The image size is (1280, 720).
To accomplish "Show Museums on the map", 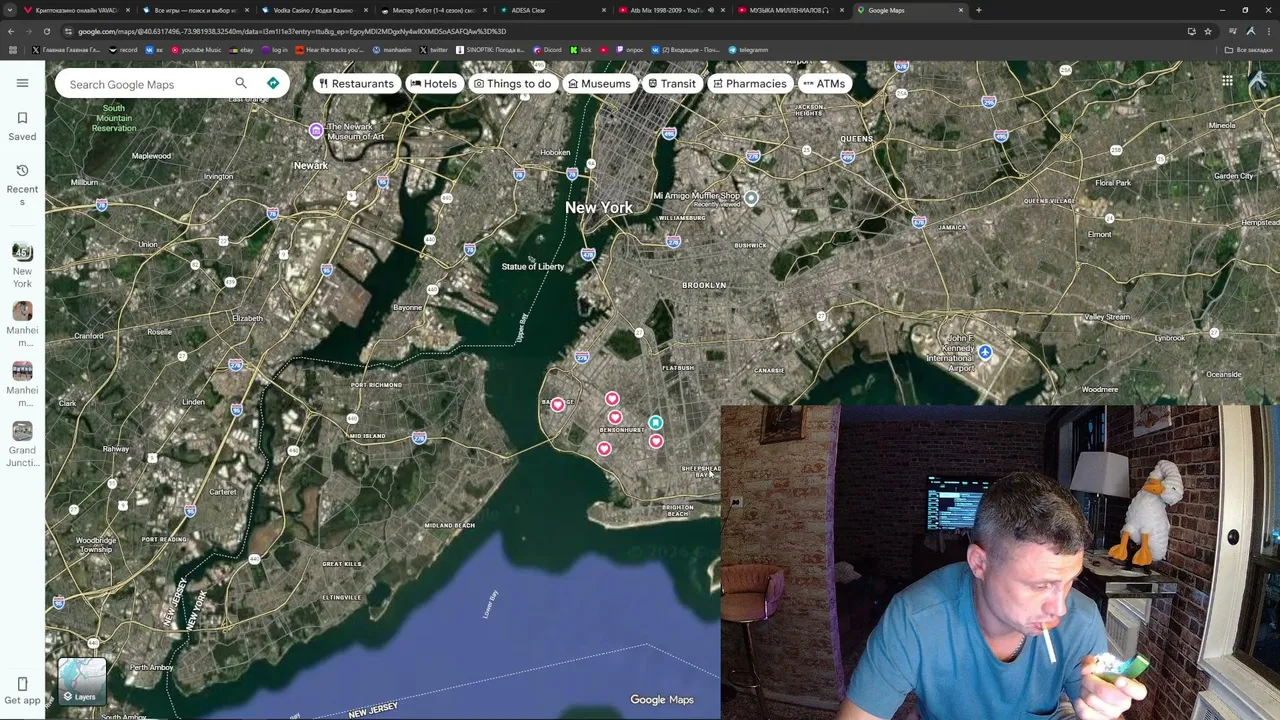I will (599, 84).
